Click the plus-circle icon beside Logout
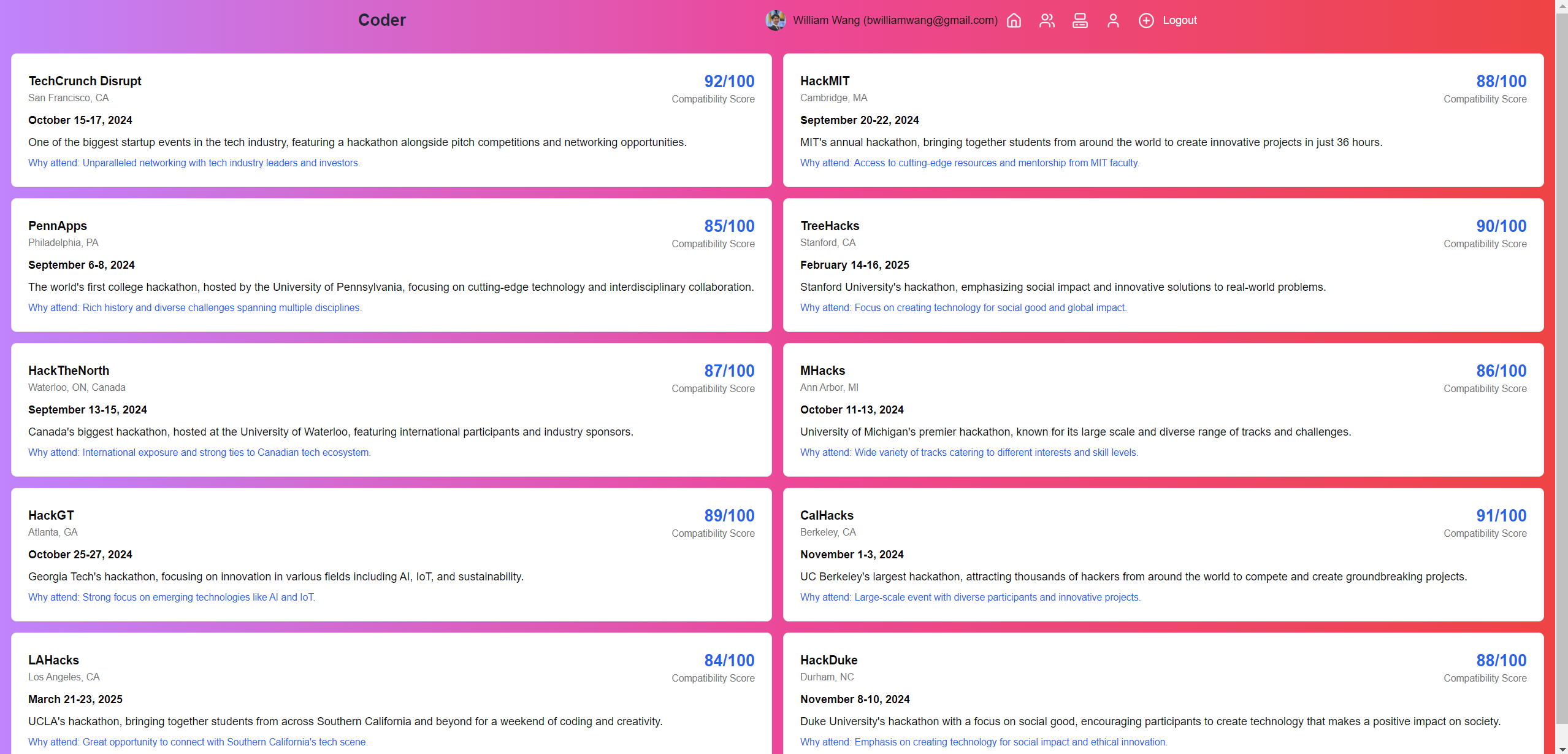This screenshot has height=754, width=1568. pyautogui.click(x=1145, y=20)
